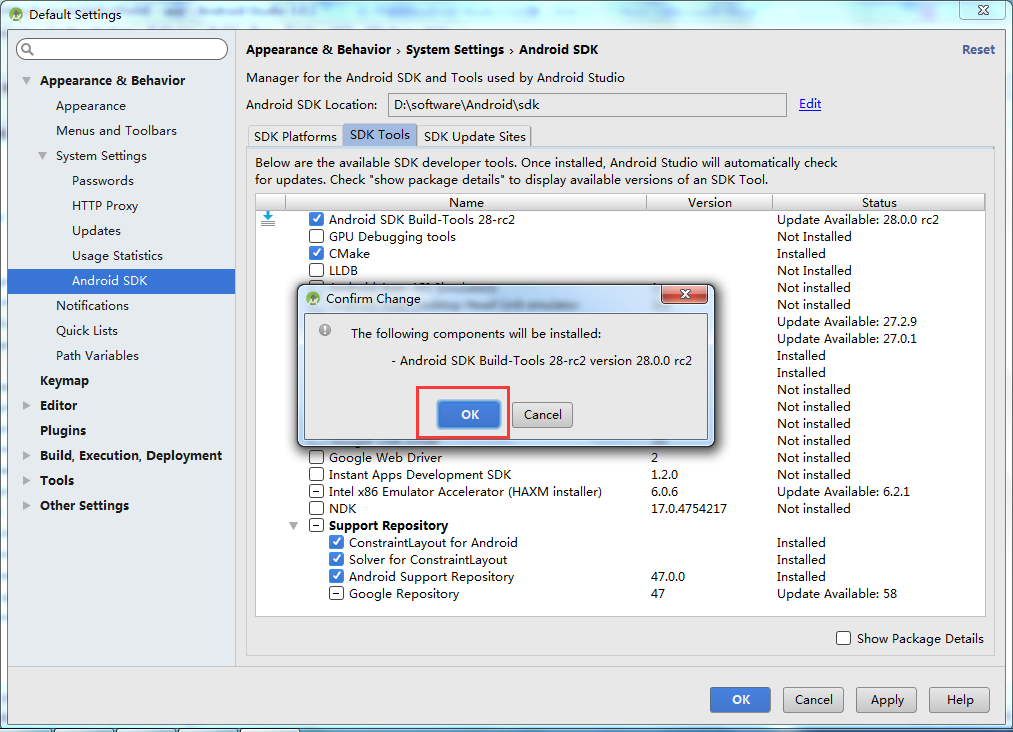This screenshot has height=732, width=1013.
Task: Click version '17.0.4754217' of NDK
Action: tap(689, 508)
